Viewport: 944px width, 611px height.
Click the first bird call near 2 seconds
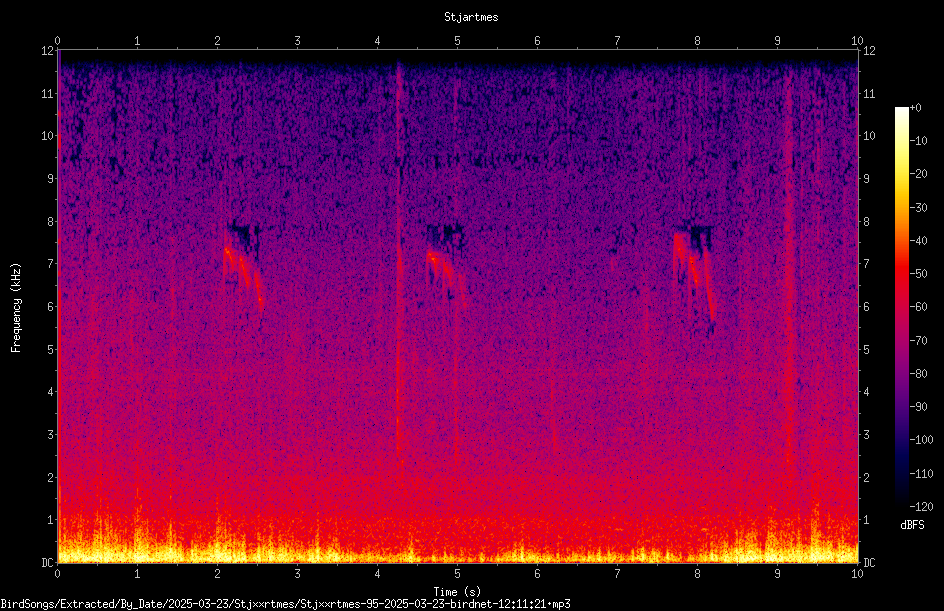tap(243, 274)
